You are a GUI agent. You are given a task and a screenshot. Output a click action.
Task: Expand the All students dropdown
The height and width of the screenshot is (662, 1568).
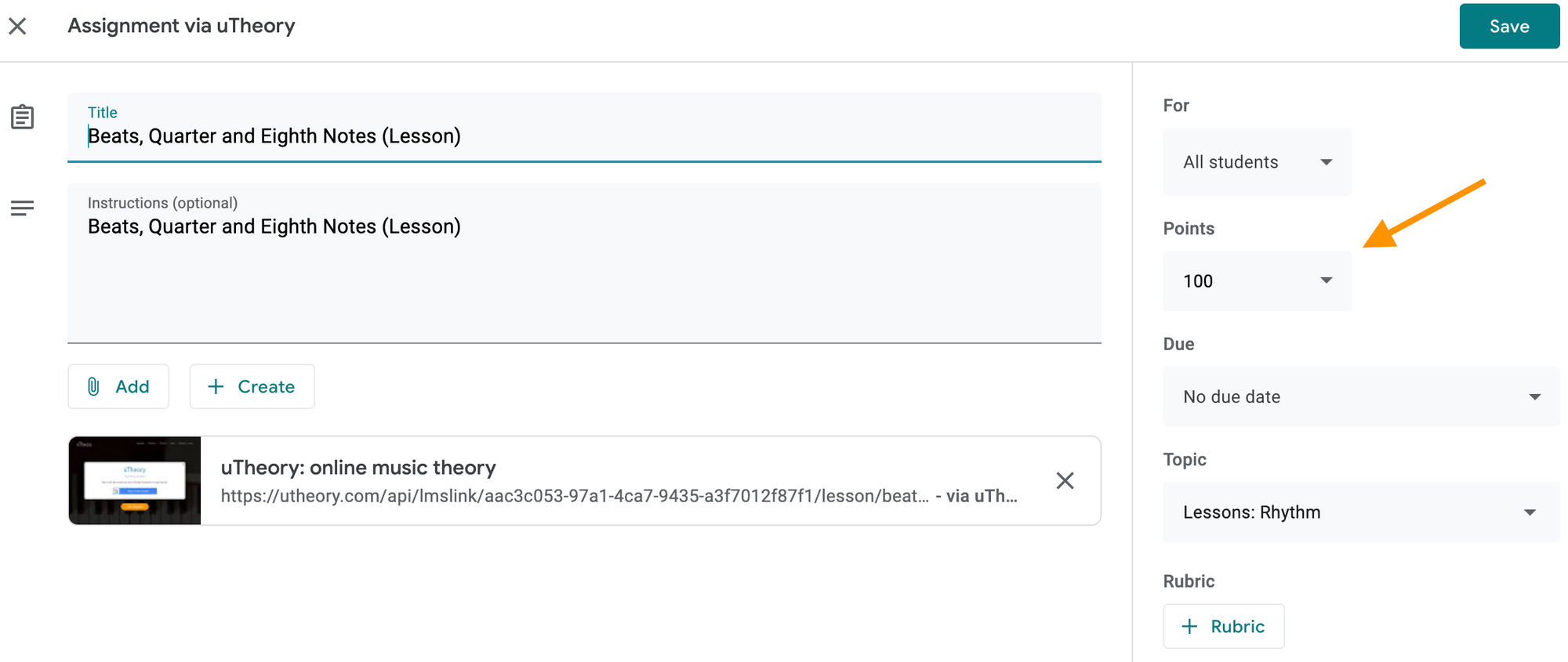point(1257,162)
